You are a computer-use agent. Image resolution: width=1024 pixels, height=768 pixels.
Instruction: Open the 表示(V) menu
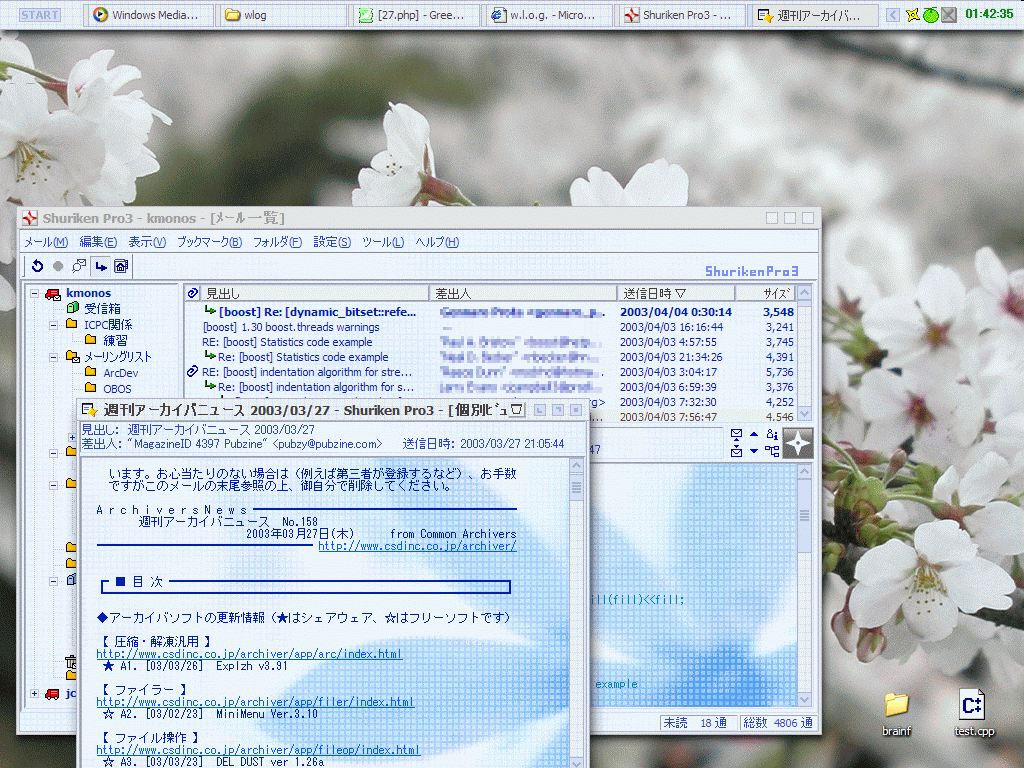tap(147, 242)
